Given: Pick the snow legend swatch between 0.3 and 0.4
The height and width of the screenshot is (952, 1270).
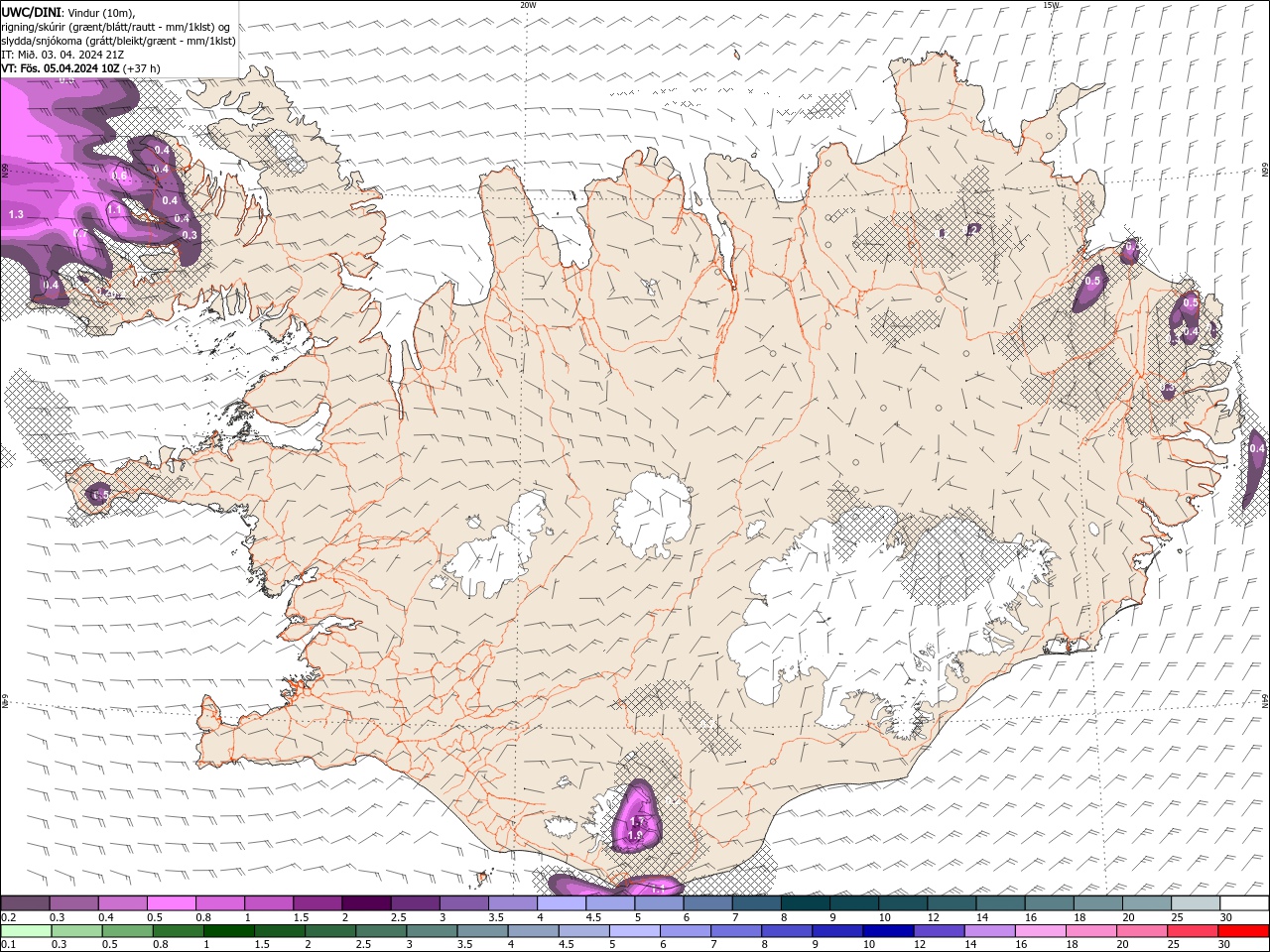Looking at the screenshot, I should click(73, 903).
